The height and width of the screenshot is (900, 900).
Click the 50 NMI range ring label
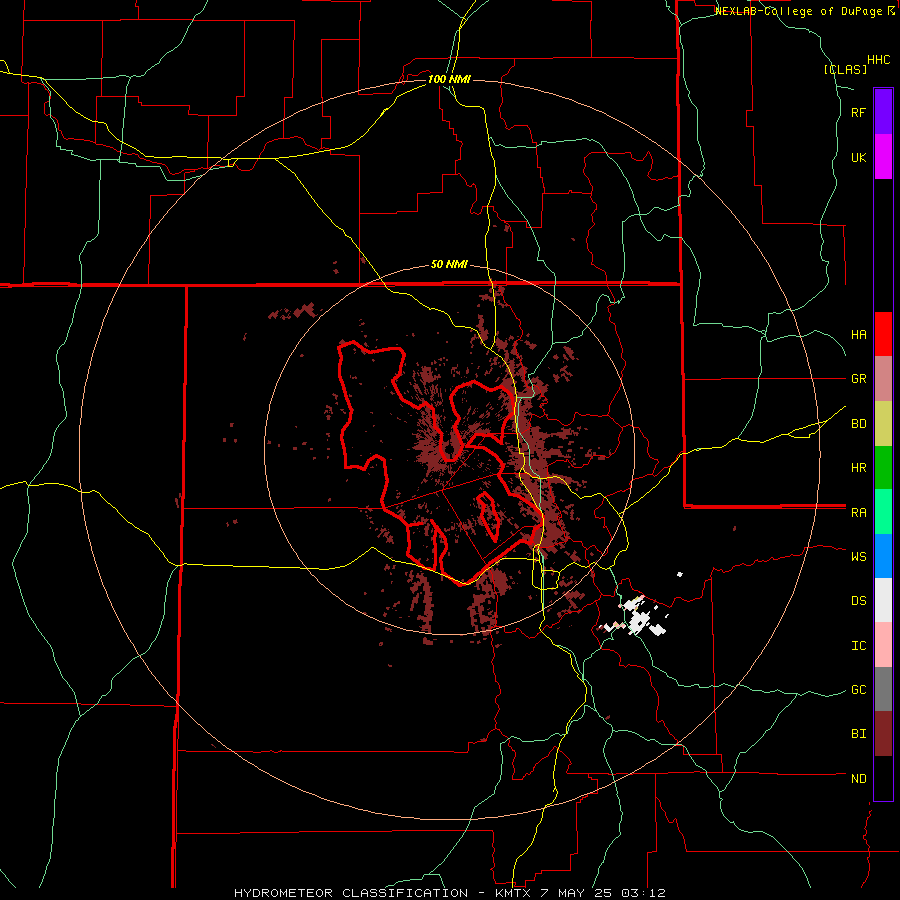449,264
